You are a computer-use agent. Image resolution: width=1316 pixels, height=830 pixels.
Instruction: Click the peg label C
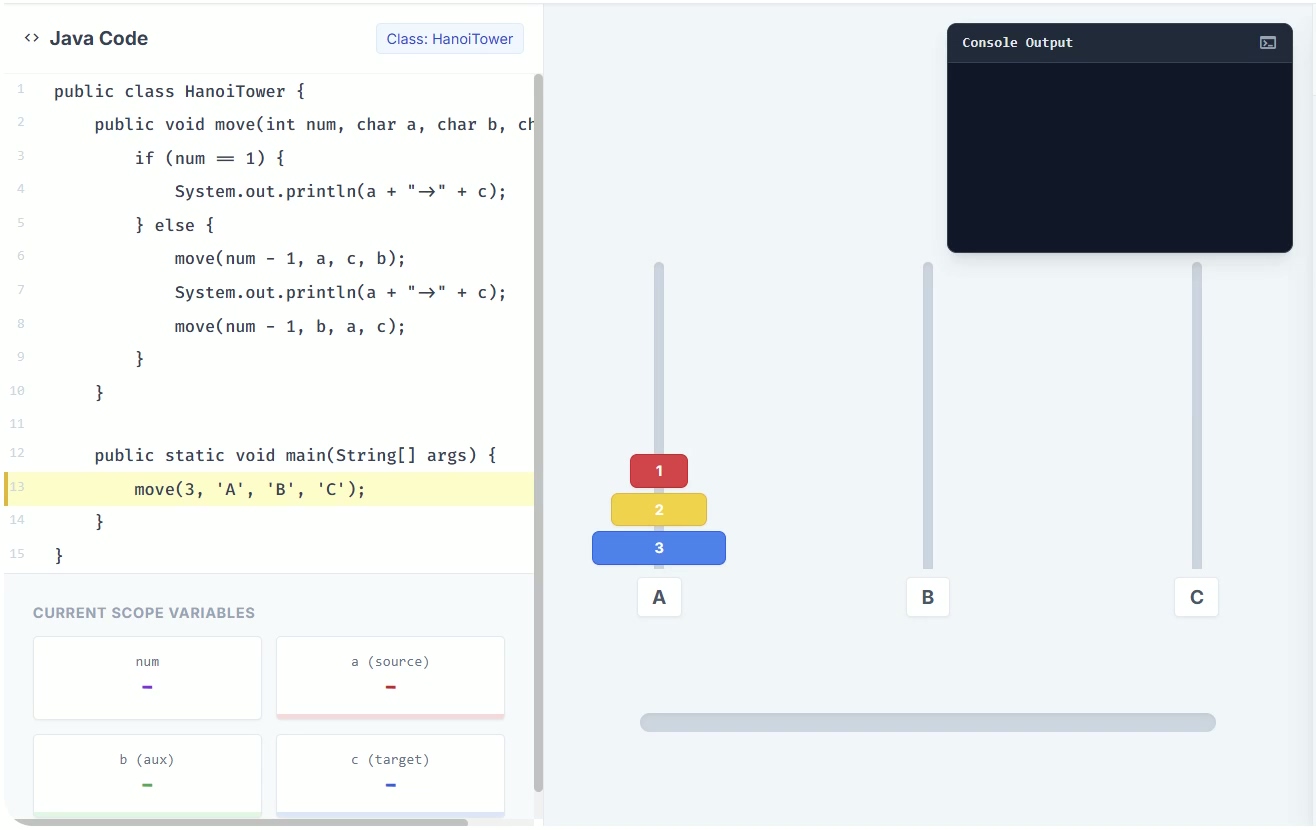1196,597
